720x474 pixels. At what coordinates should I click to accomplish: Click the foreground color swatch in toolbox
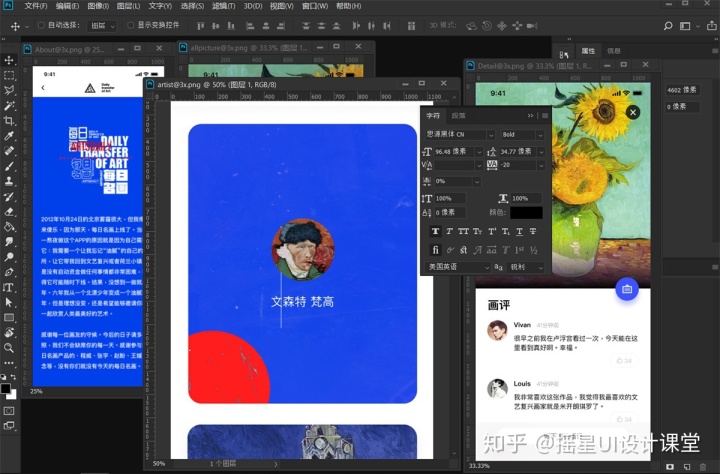6,389
